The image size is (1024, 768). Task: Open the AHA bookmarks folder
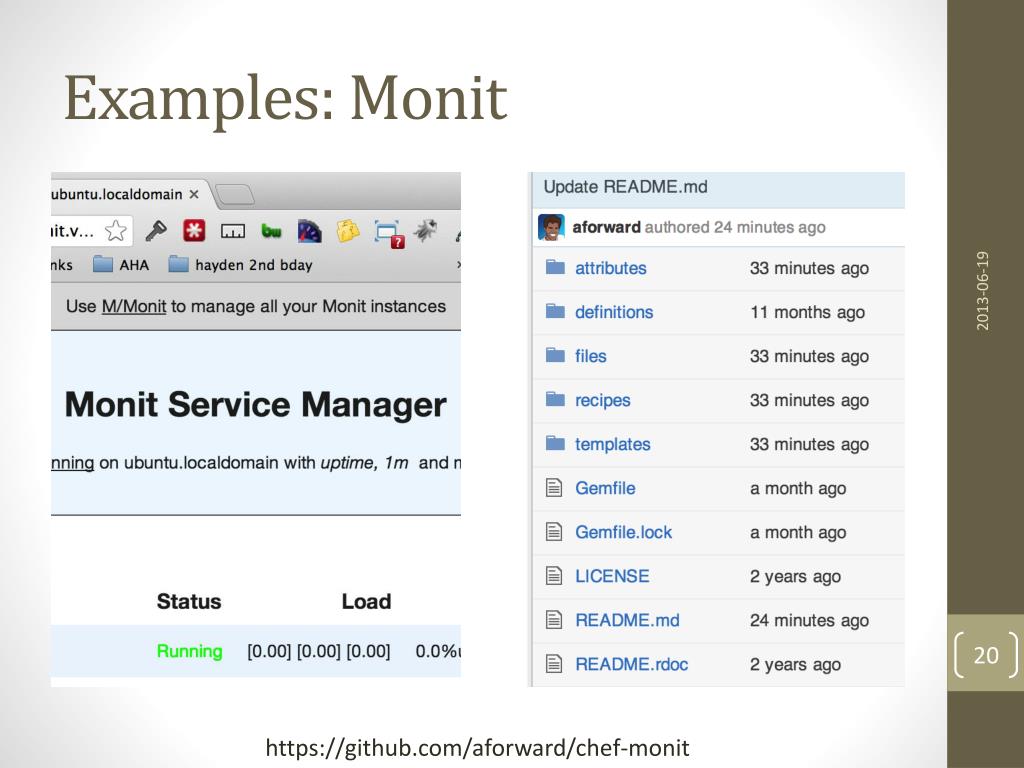(121, 264)
